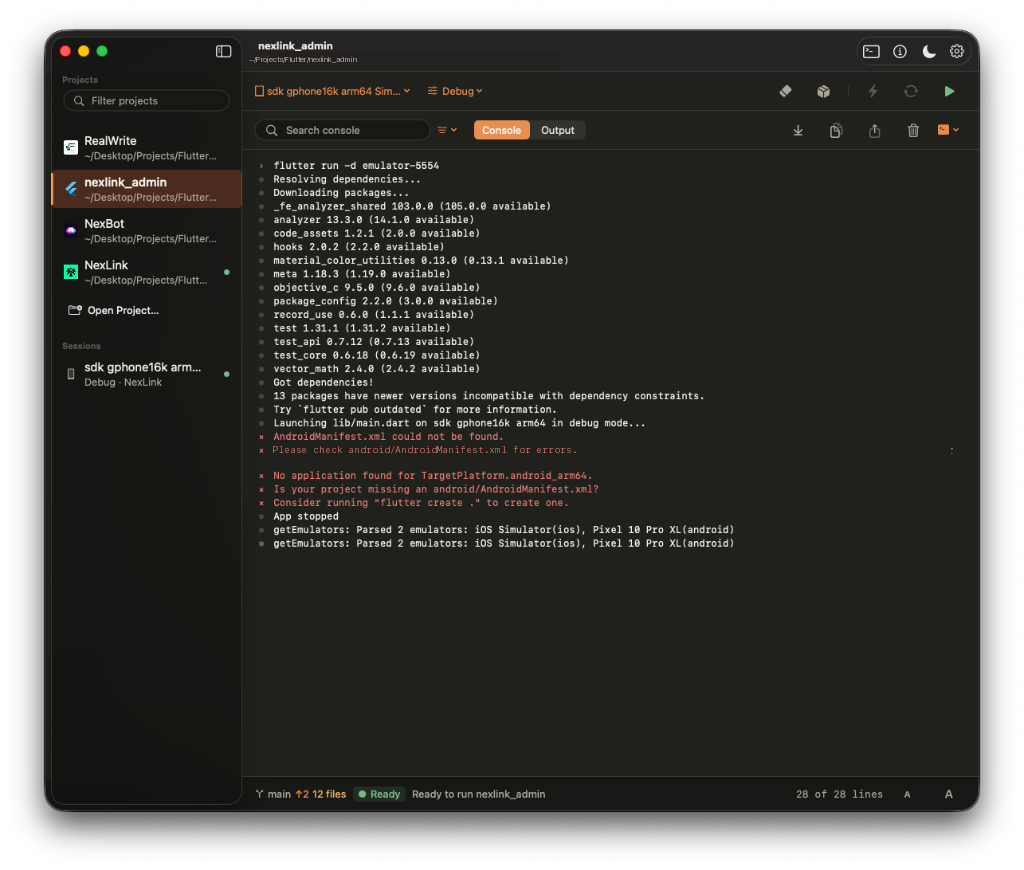Click the hot restart circular arrow

click(911, 91)
